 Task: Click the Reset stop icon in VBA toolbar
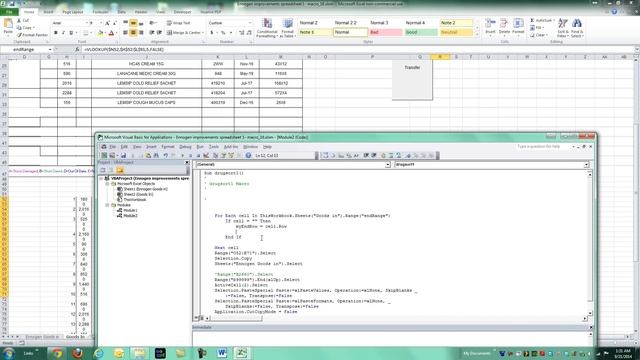point(198,156)
